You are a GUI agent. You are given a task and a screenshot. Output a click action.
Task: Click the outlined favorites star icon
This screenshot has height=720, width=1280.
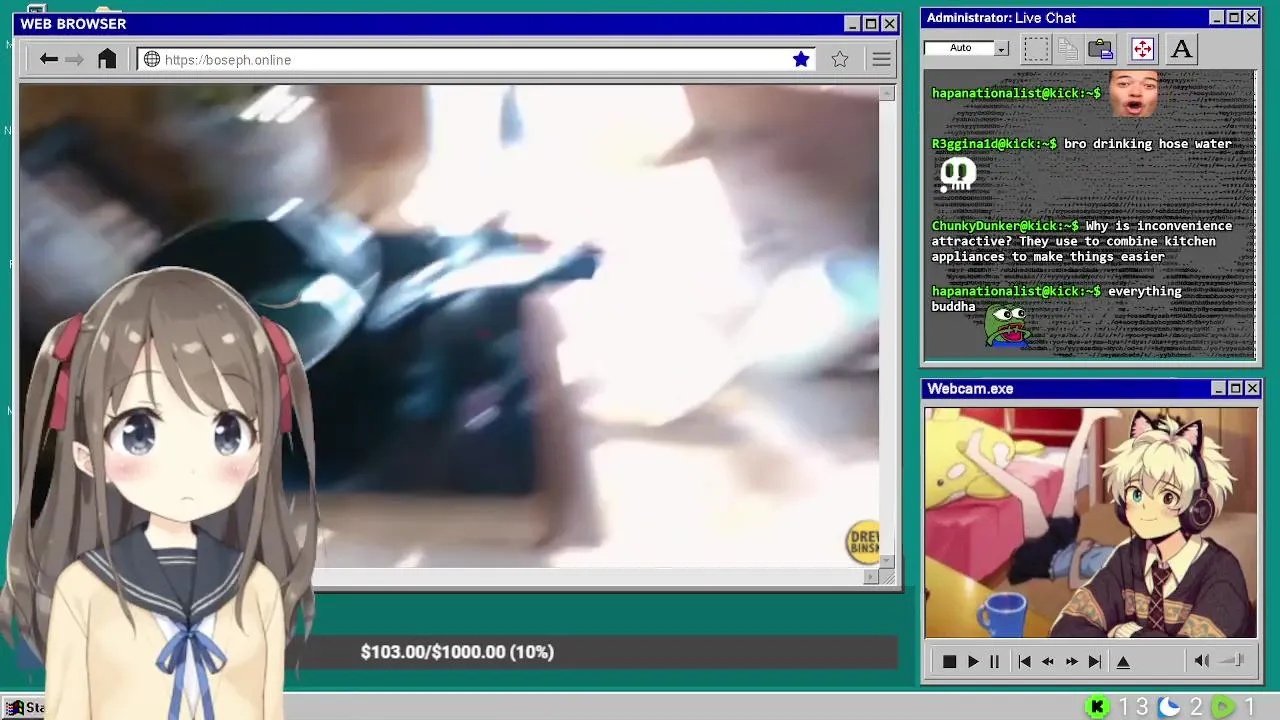point(840,59)
